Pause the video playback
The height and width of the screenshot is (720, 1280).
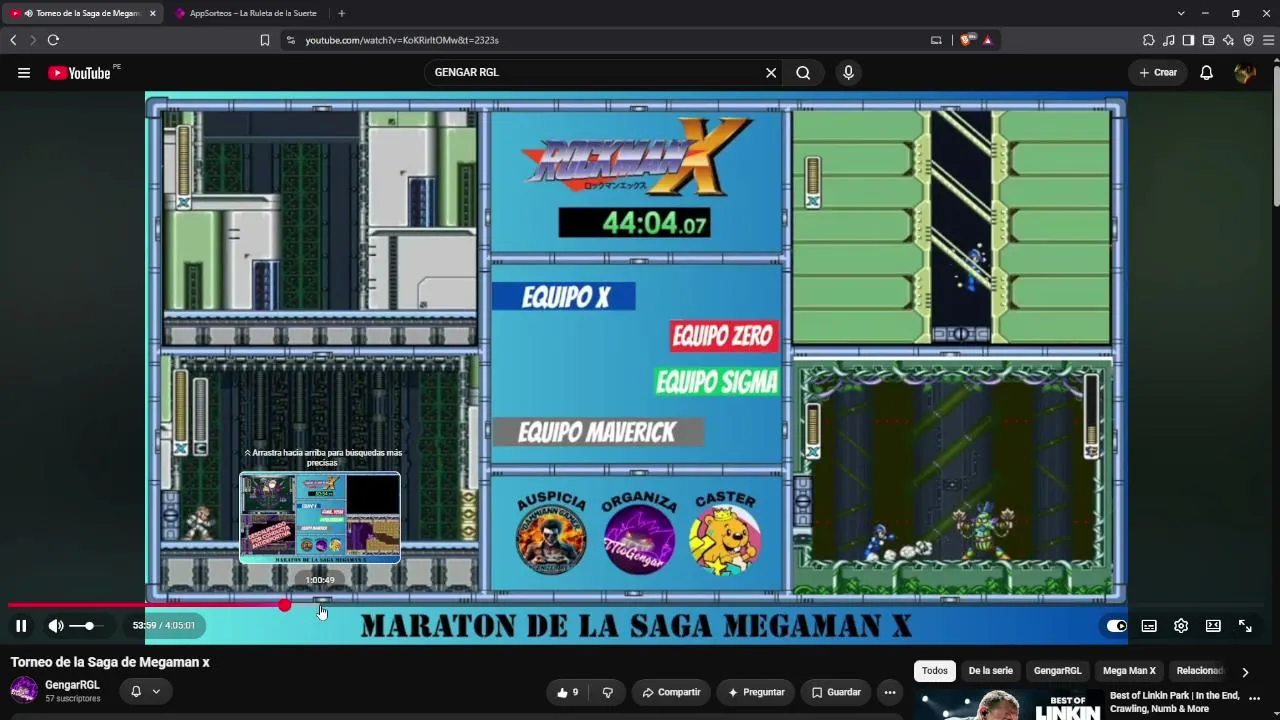(21, 626)
